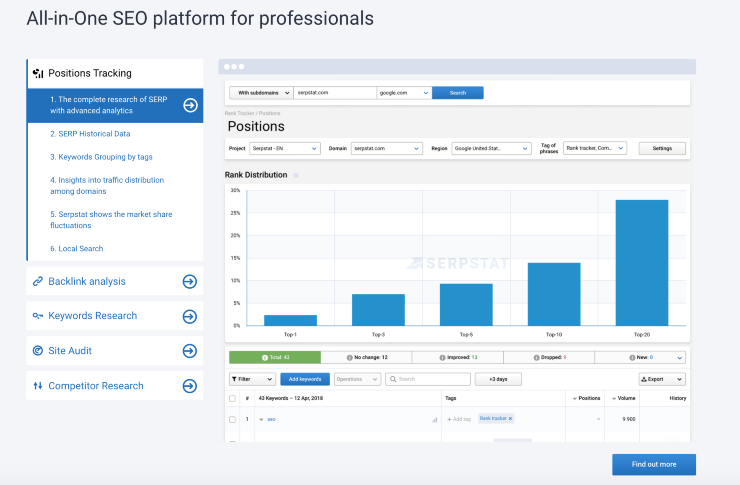This screenshot has height=485, width=740.
Task: Click the Keywords Research key icon
Action: tap(38, 316)
